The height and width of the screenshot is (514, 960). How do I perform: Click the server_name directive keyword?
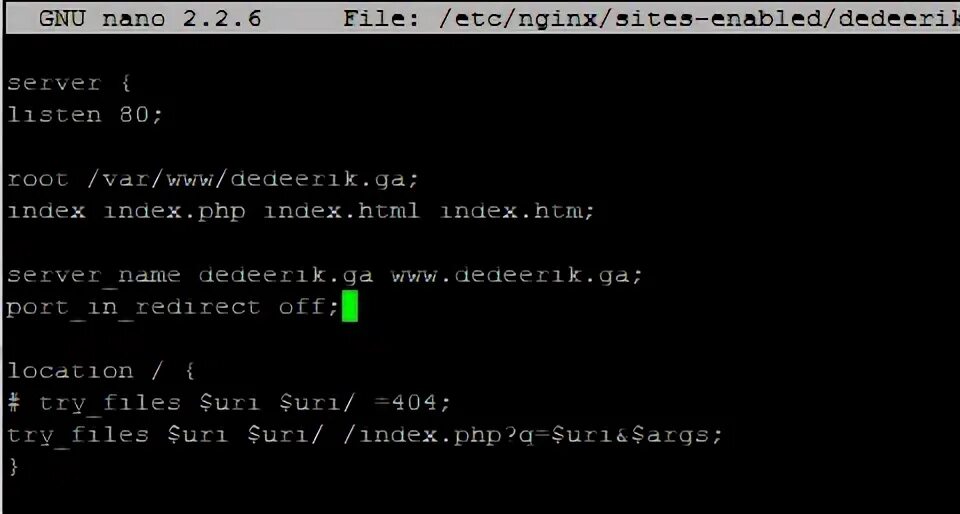[94, 275]
